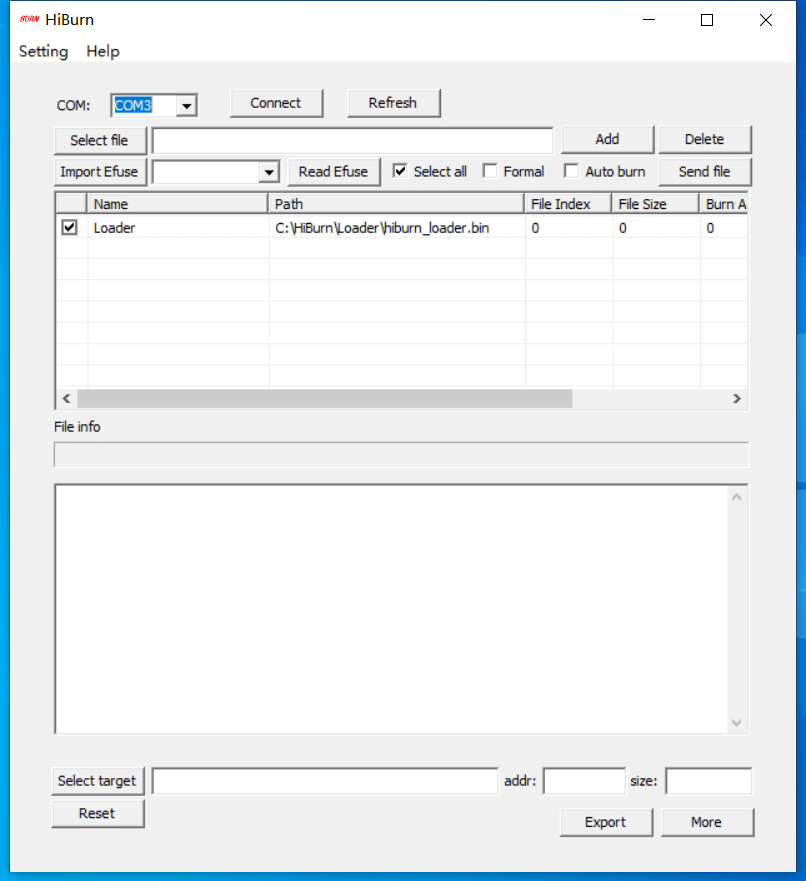Focus the file path input field
Image resolution: width=806 pixels, height=881 pixels.
click(x=352, y=140)
